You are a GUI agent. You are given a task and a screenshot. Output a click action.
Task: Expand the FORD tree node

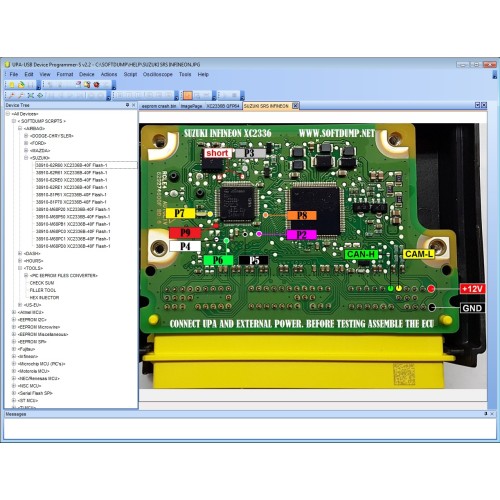[26, 143]
